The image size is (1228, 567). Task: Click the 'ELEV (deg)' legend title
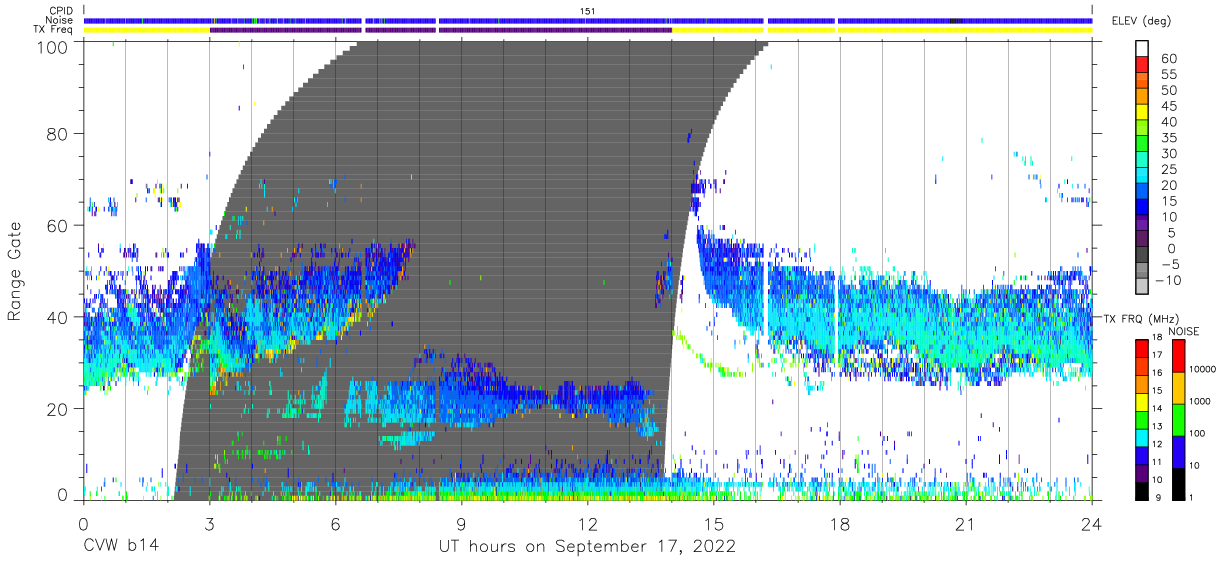pos(1141,20)
